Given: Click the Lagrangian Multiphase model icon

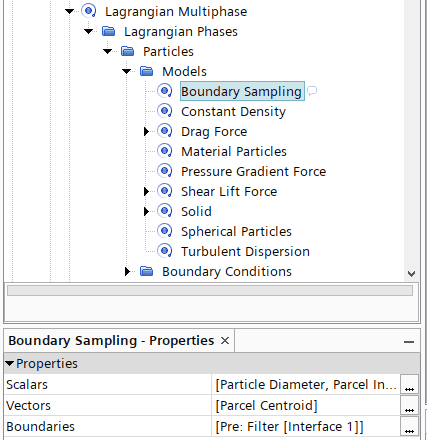Looking at the screenshot, I should tap(89, 11).
